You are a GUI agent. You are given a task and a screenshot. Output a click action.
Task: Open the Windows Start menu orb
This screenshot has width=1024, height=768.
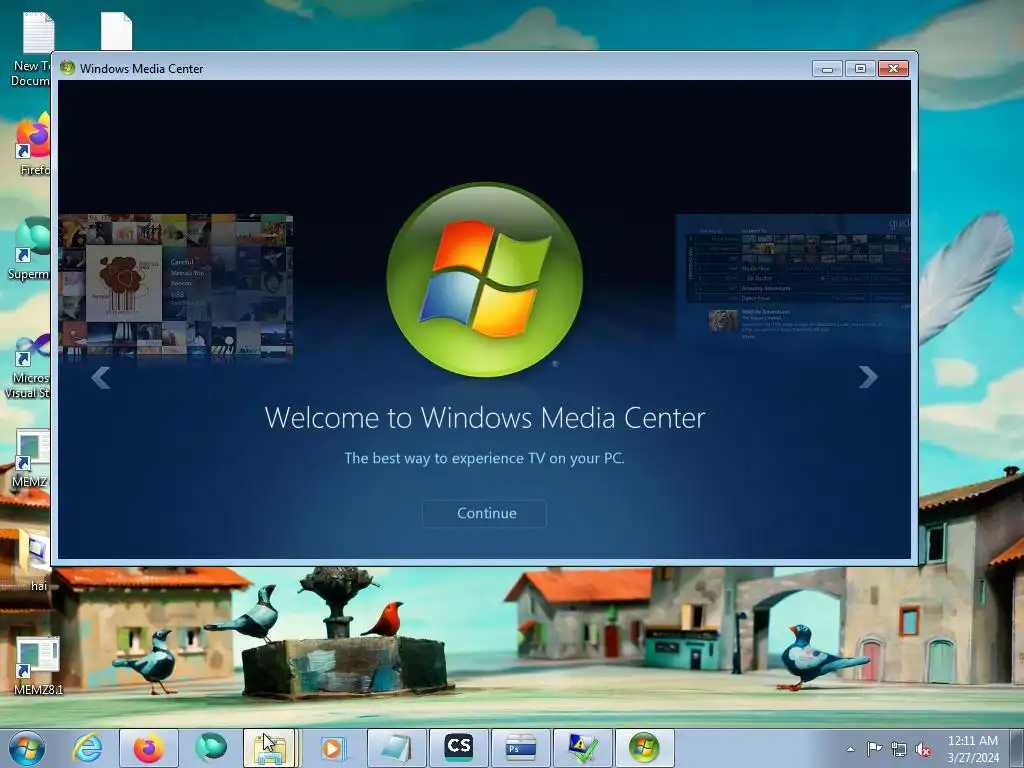[27, 748]
